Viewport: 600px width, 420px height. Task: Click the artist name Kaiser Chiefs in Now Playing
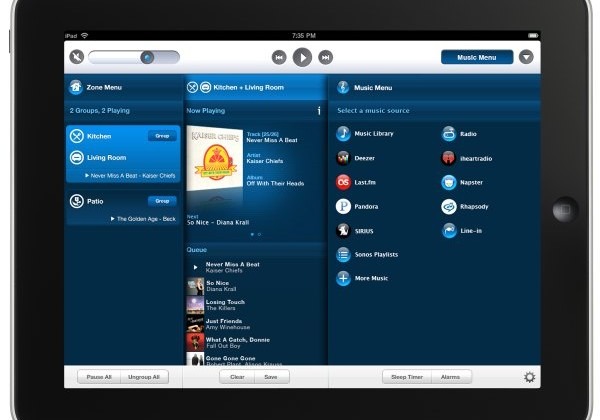265,161
